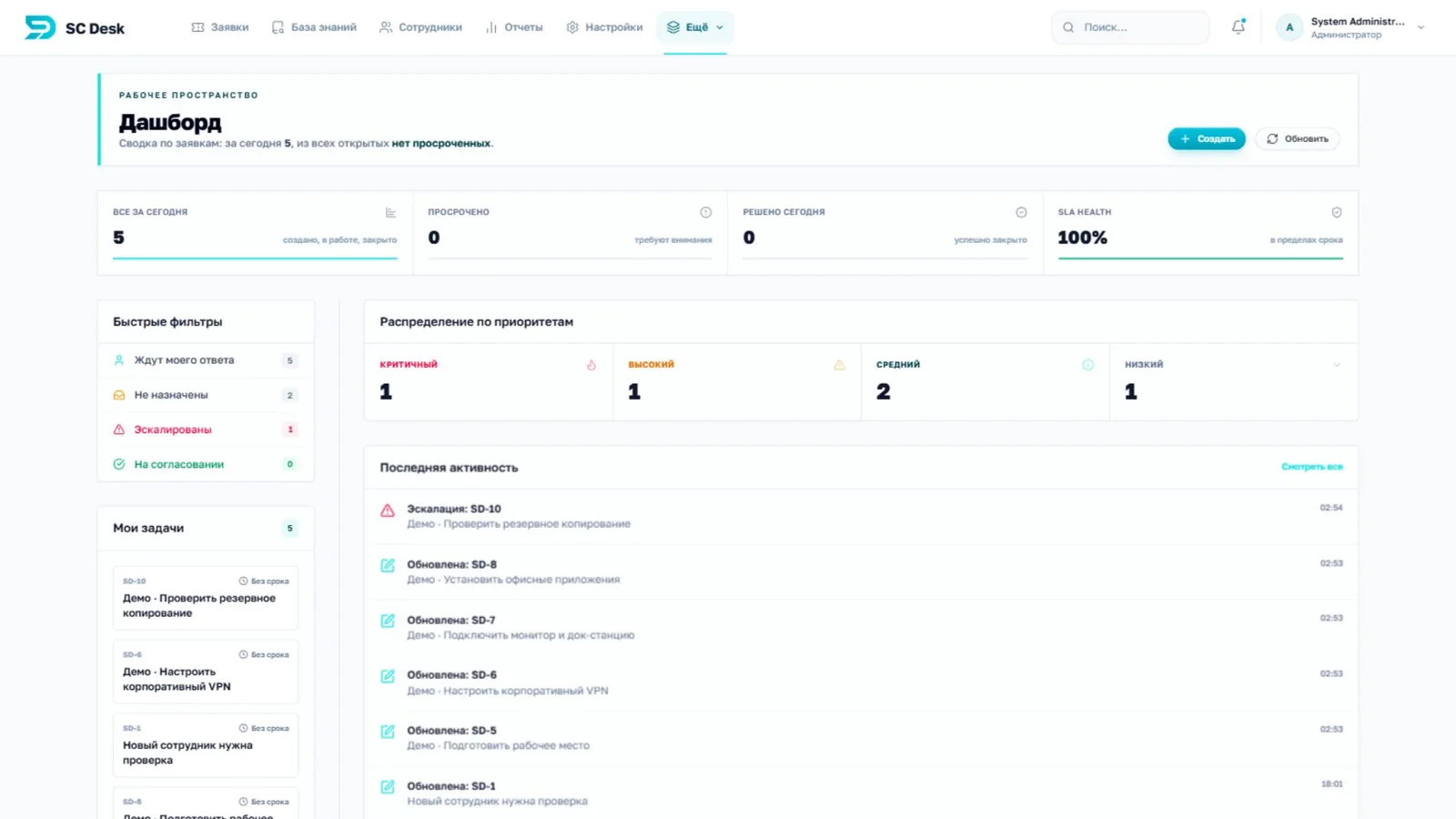Select 'Ждут моего ответа' quick filter

tap(206, 360)
